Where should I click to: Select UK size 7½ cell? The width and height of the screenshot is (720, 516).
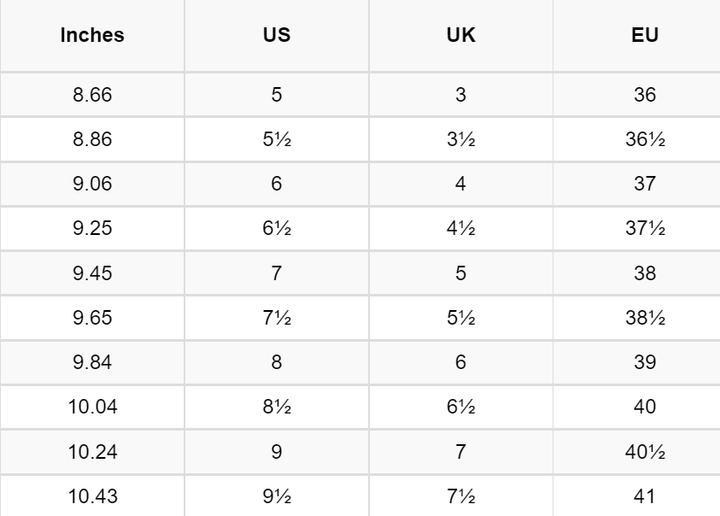[x=460, y=495]
